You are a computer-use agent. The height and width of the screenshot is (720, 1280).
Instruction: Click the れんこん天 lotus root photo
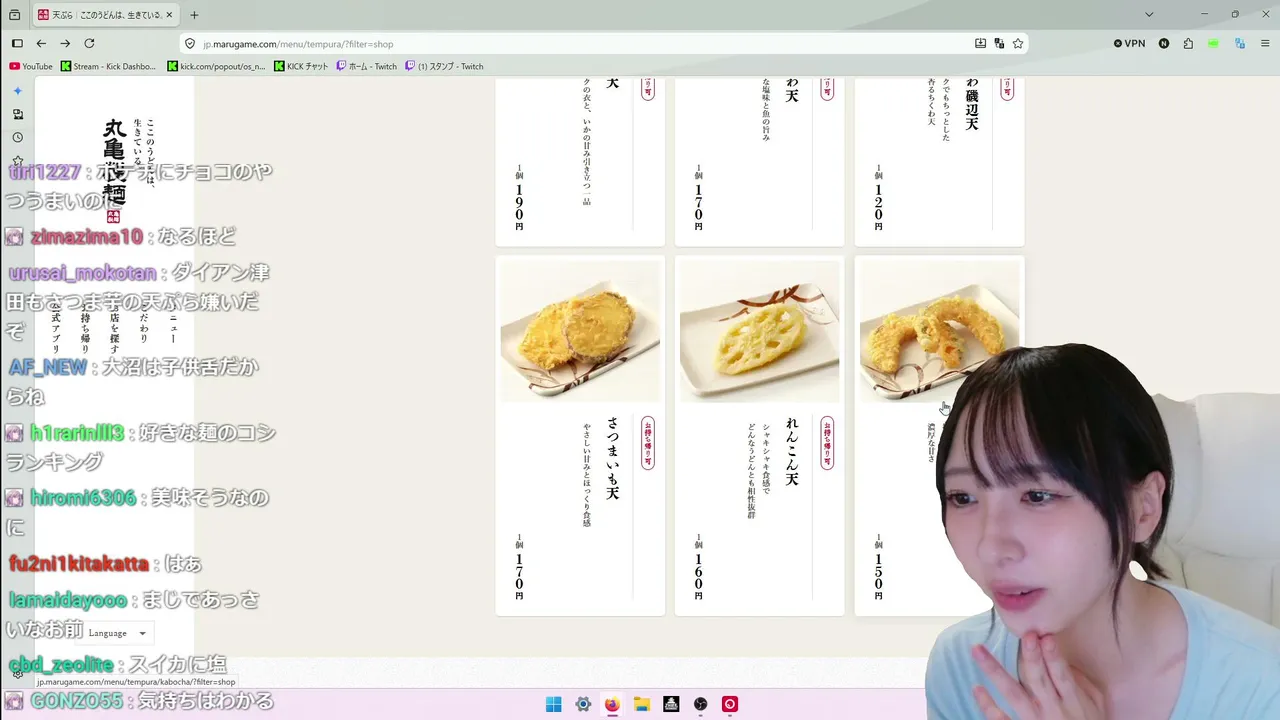click(x=760, y=331)
